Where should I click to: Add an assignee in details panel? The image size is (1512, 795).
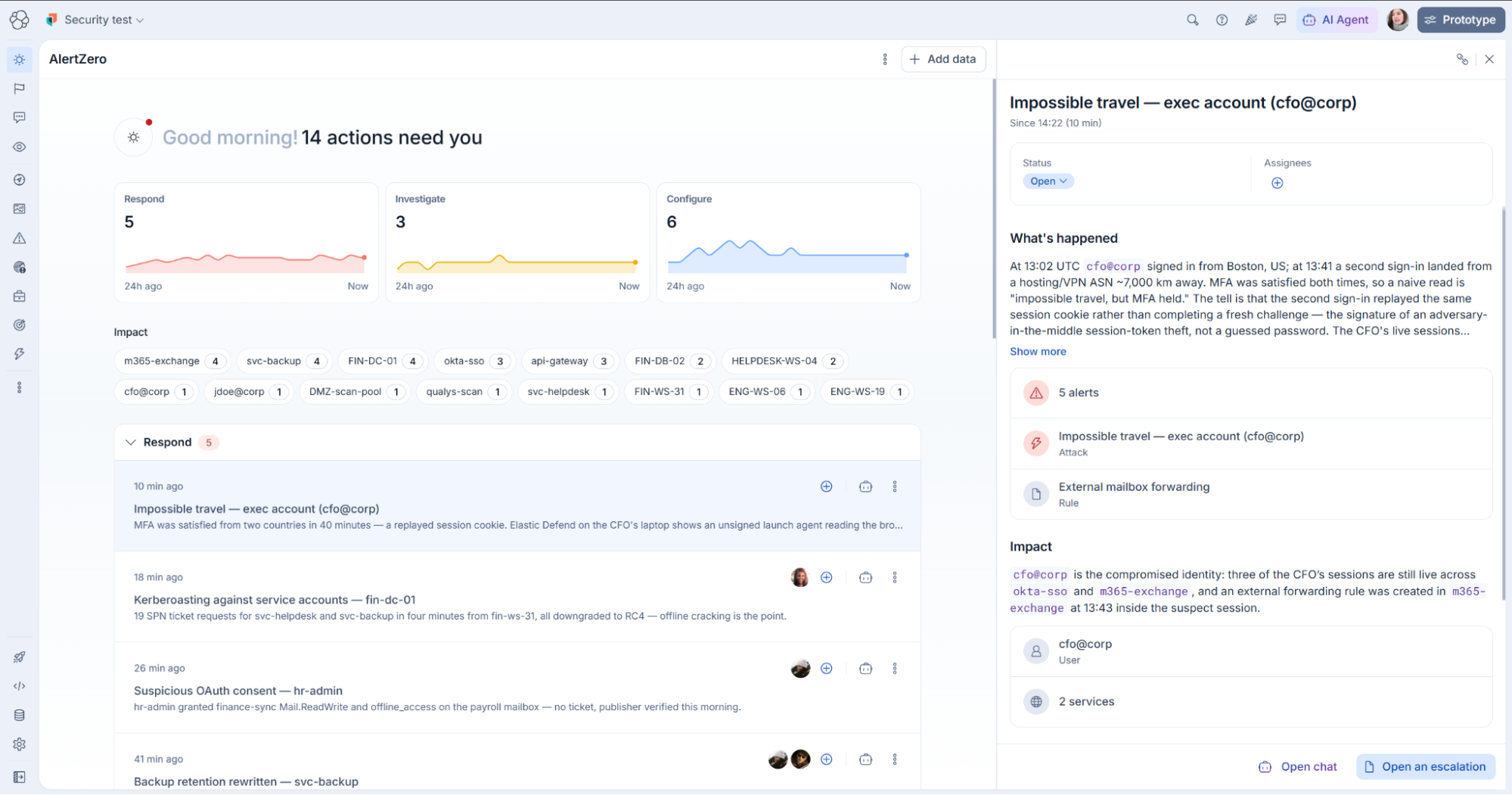(x=1278, y=183)
